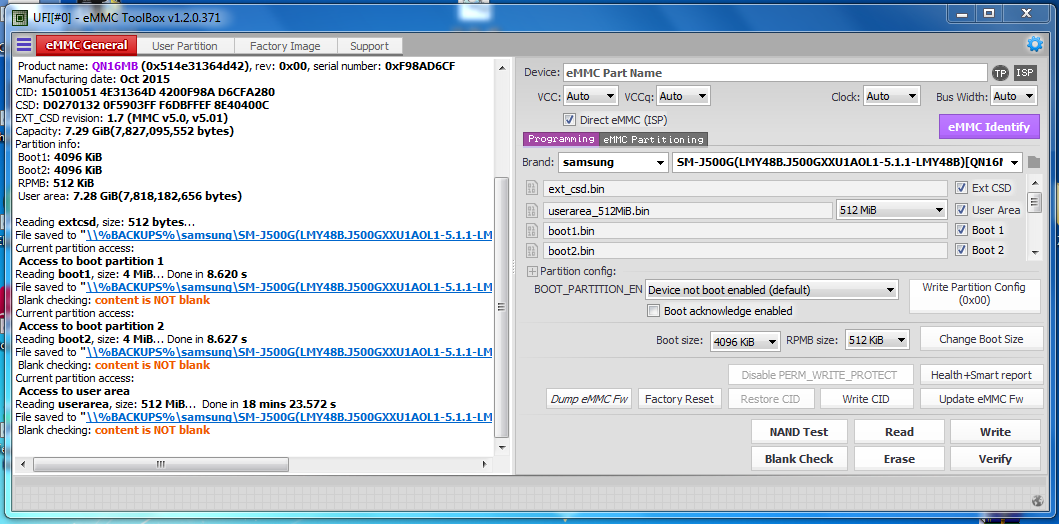Open the hamburger menu icon
This screenshot has width=1059, height=524.
click(x=24, y=45)
